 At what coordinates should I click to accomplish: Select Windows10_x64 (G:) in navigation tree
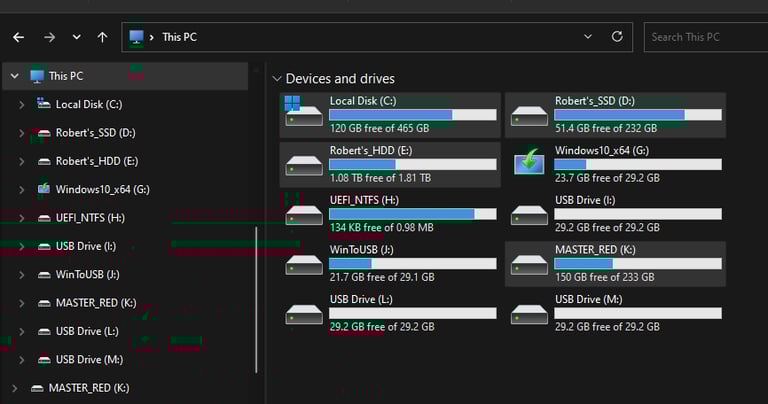click(x=102, y=190)
